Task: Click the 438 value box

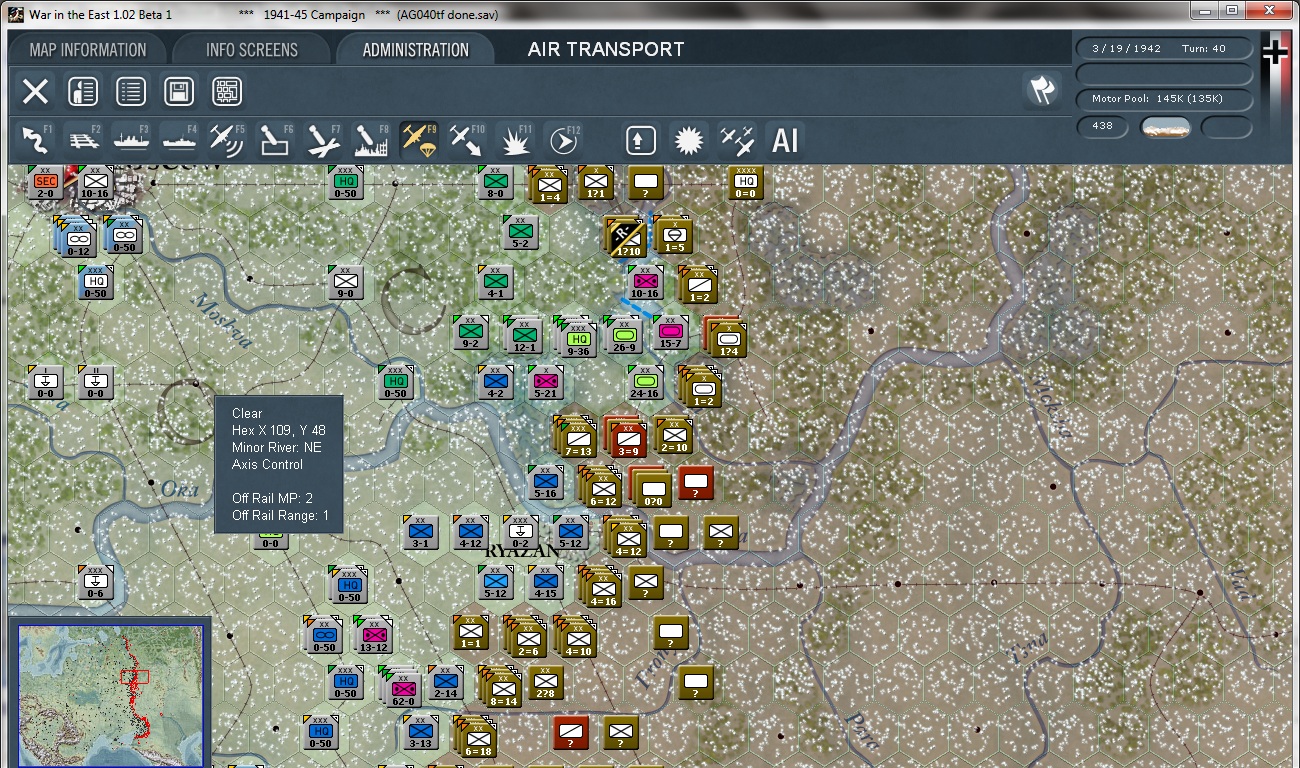Action: pos(1103,126)
